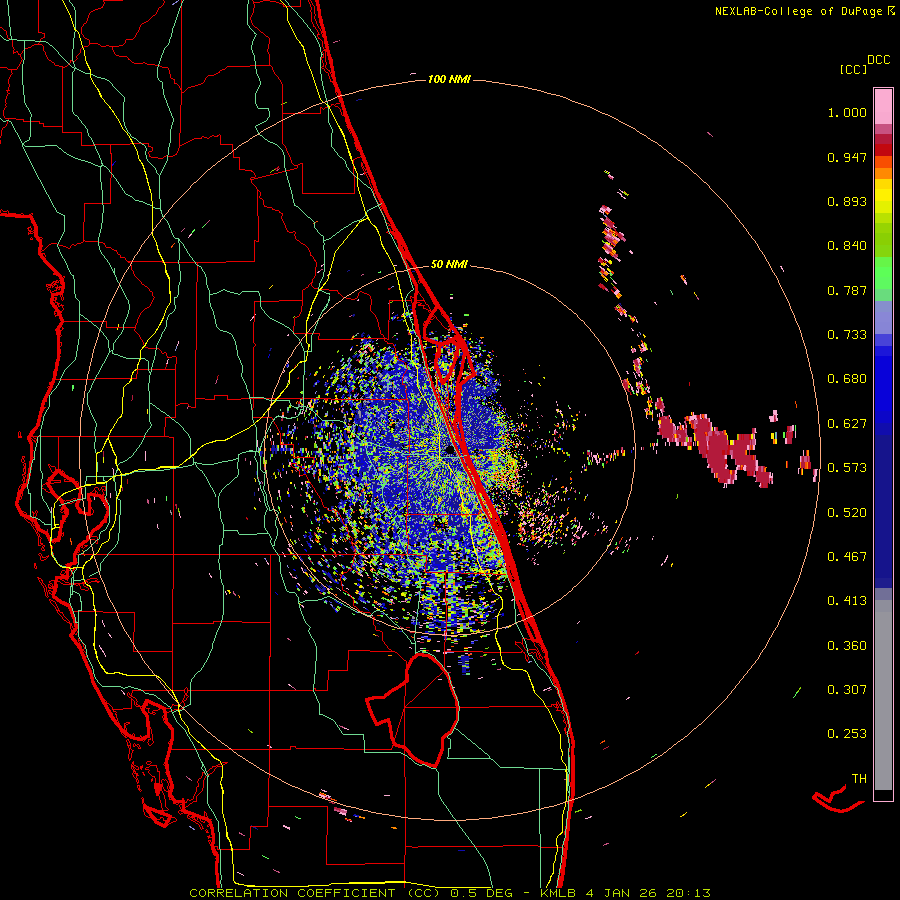
Task: Click the 0.573 scale value
Action: pyautogui.click(x=847, y=468)
